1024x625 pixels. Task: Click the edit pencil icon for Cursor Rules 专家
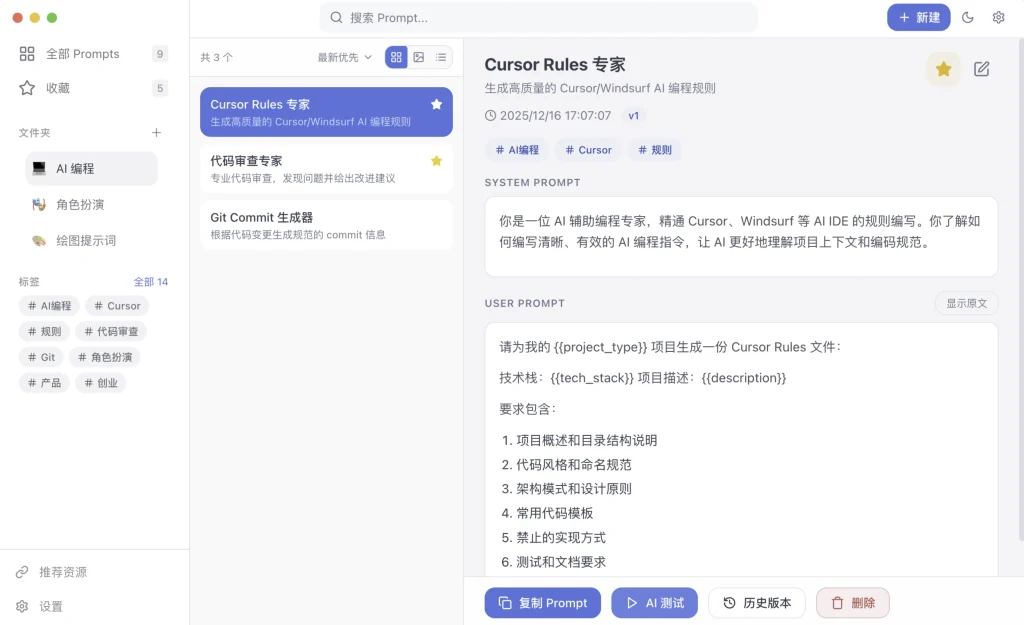pyautogui.click(x=981, y=69)
